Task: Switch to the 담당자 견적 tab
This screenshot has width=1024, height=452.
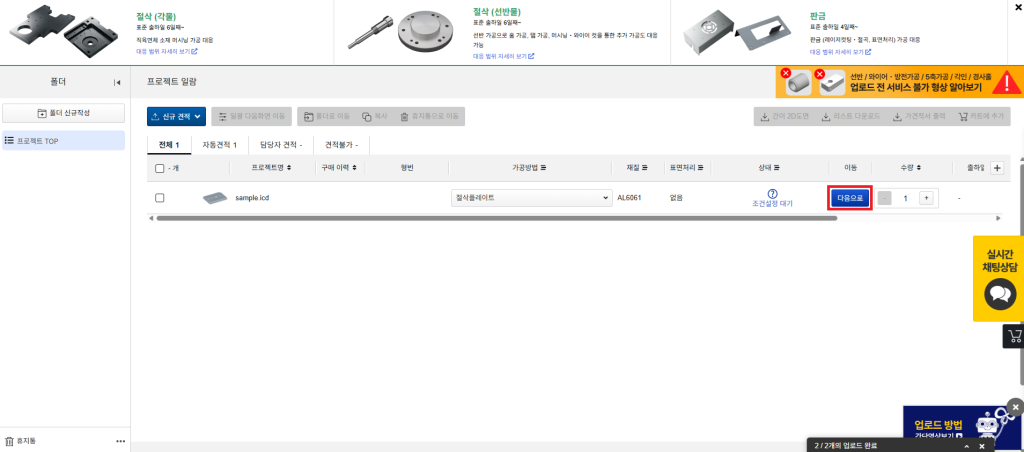Action: 280,145
